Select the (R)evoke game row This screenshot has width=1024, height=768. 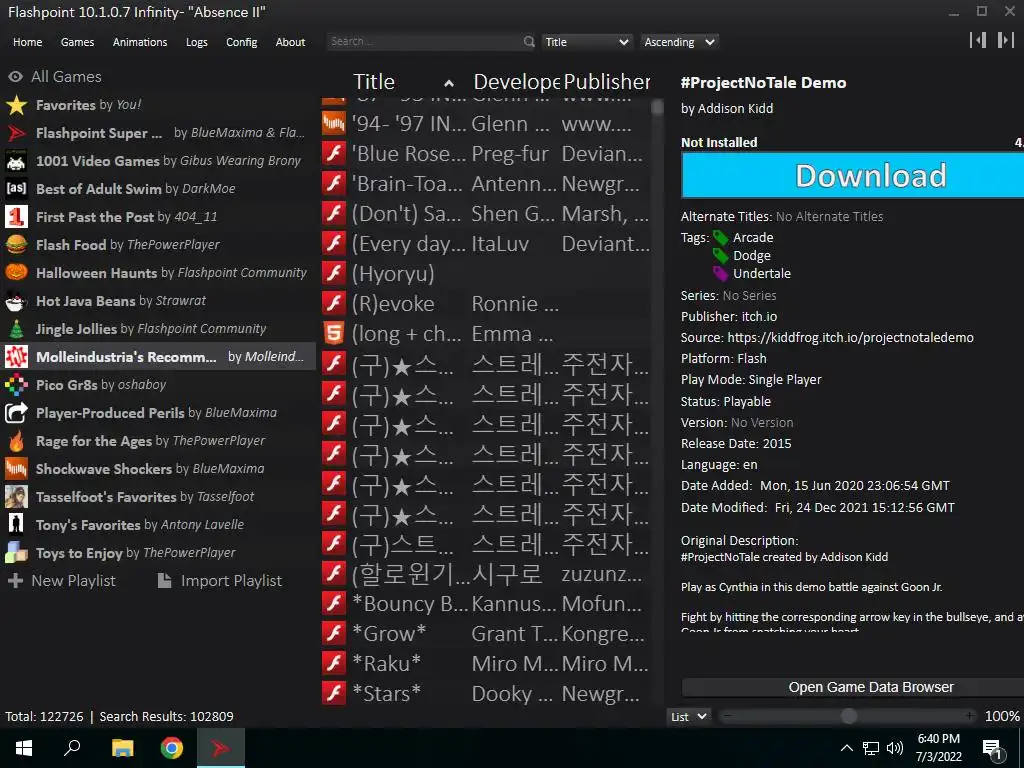click(485, 304)
